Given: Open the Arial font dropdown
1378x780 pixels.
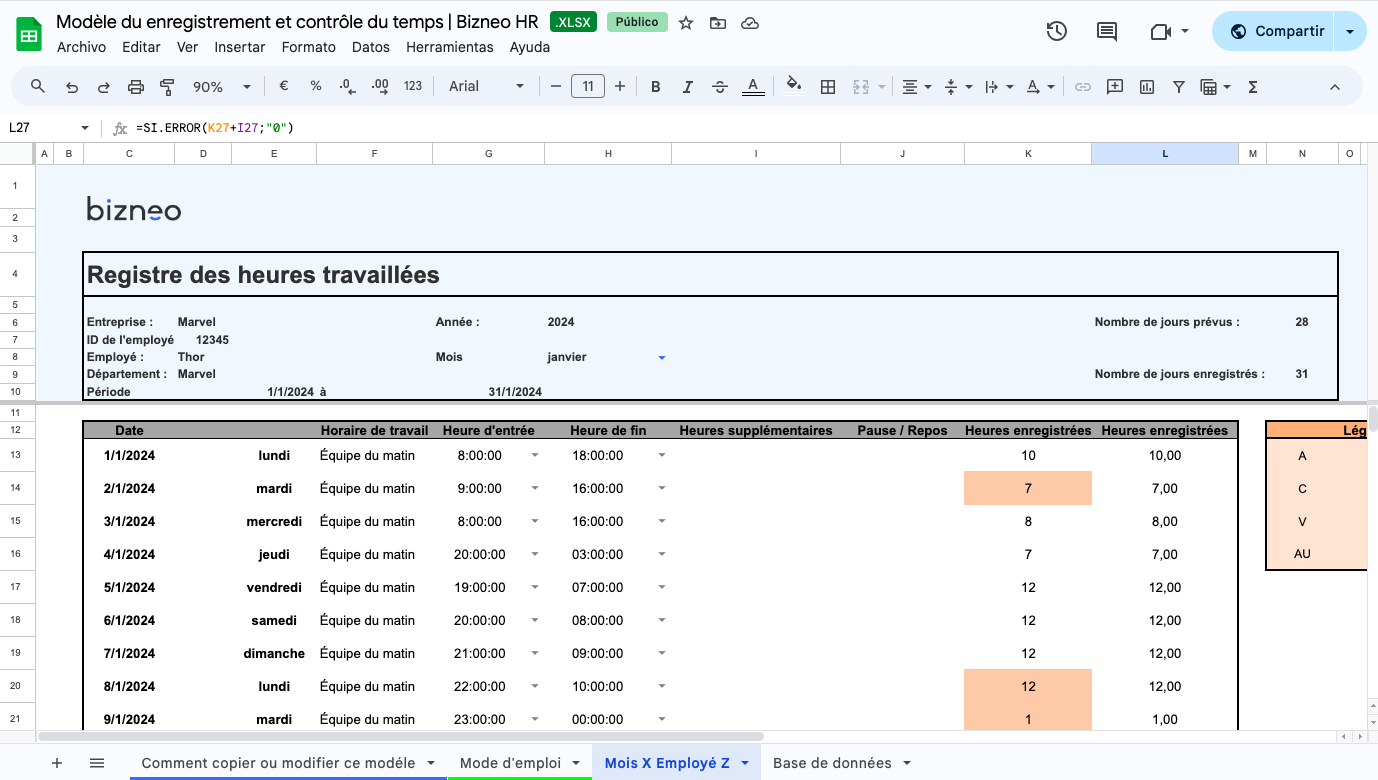Looking at the screenshot, I should coord(486,87).
